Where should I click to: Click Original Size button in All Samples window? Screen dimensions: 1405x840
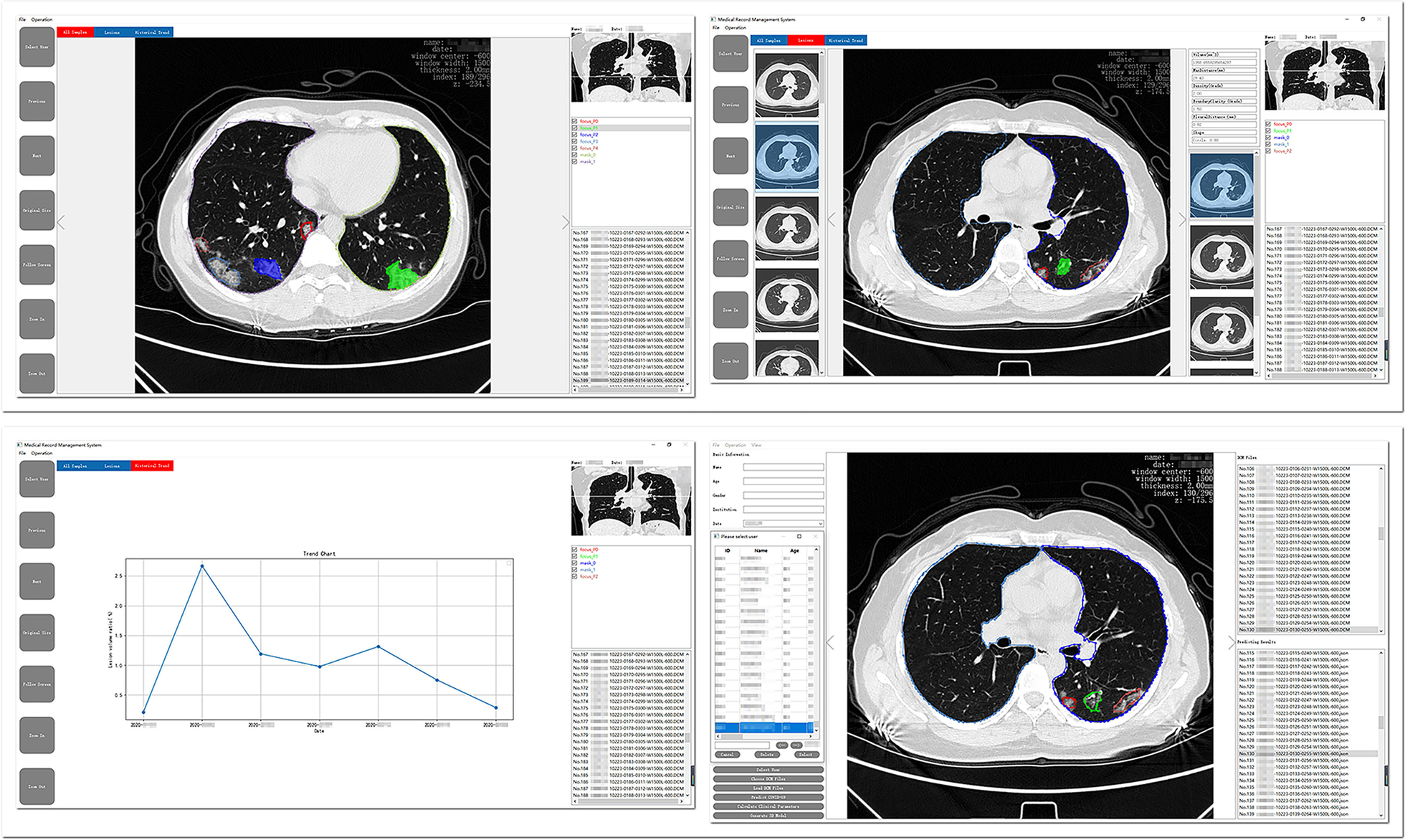coord(37,211)
